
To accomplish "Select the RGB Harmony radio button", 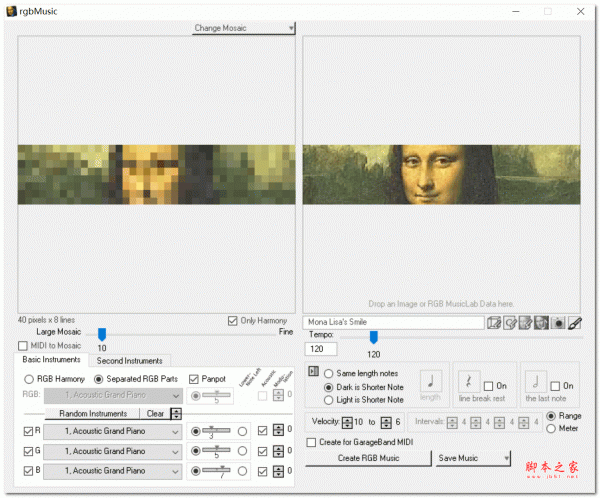I will (29, 379).
